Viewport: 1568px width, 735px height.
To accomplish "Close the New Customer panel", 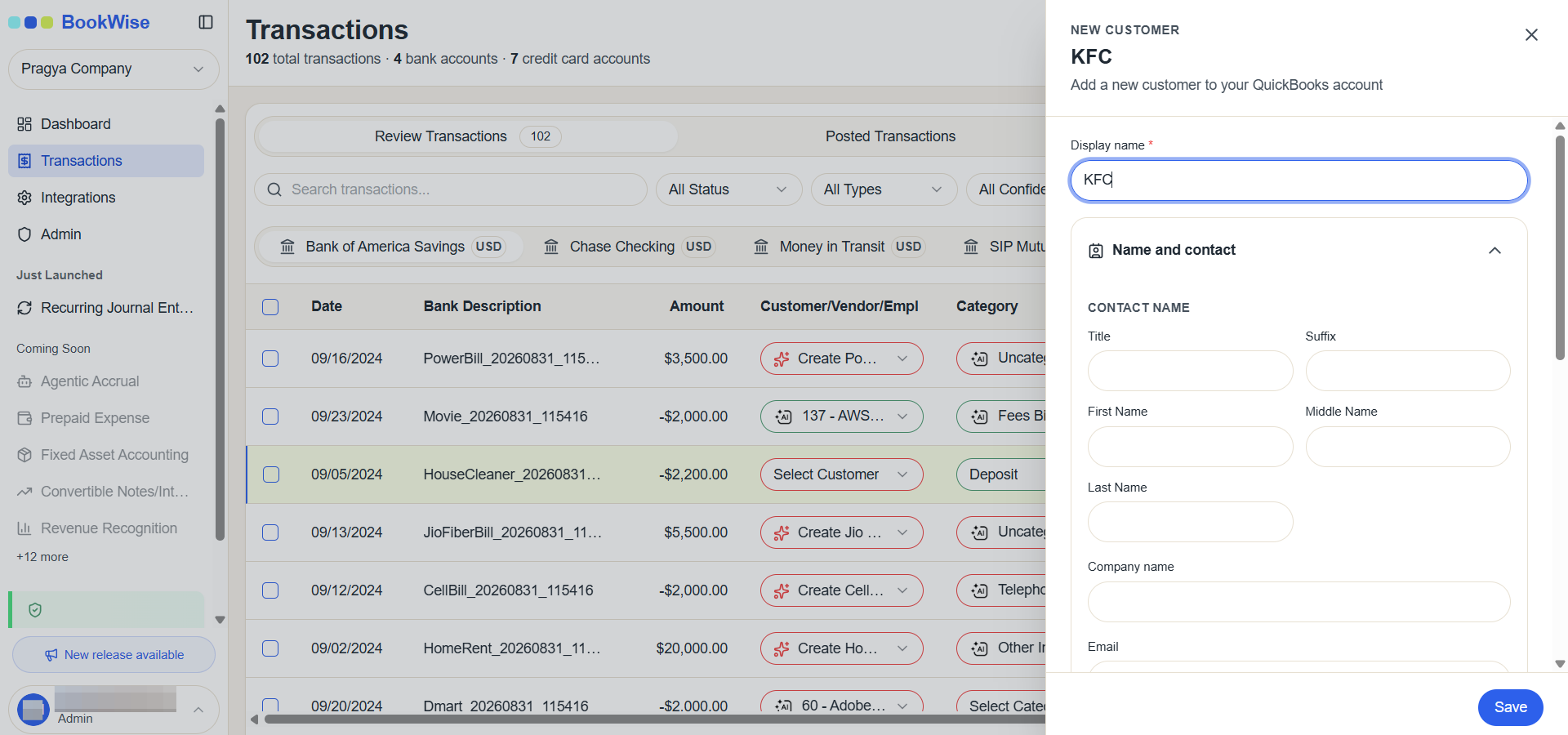I will 1531,34.
